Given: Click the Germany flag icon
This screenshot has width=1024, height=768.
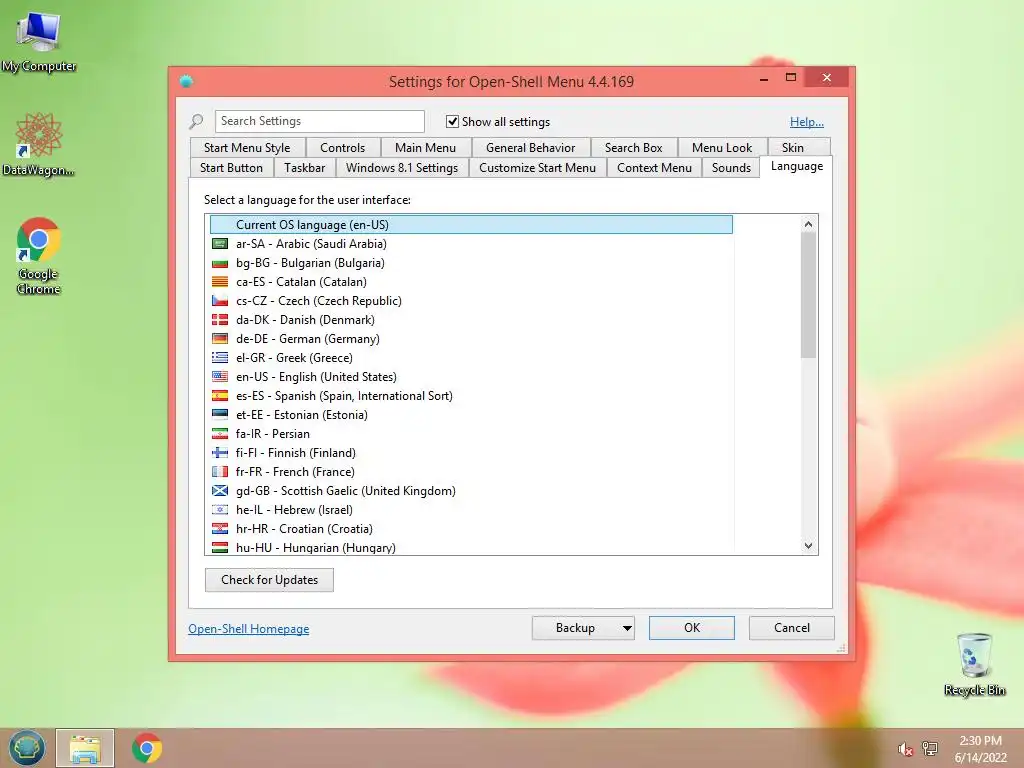Looking at the screenshot, I should click(220, 338).
